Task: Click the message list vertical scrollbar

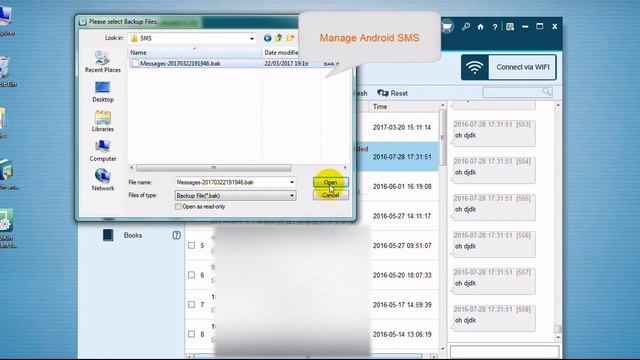Action: pos(442,137)
